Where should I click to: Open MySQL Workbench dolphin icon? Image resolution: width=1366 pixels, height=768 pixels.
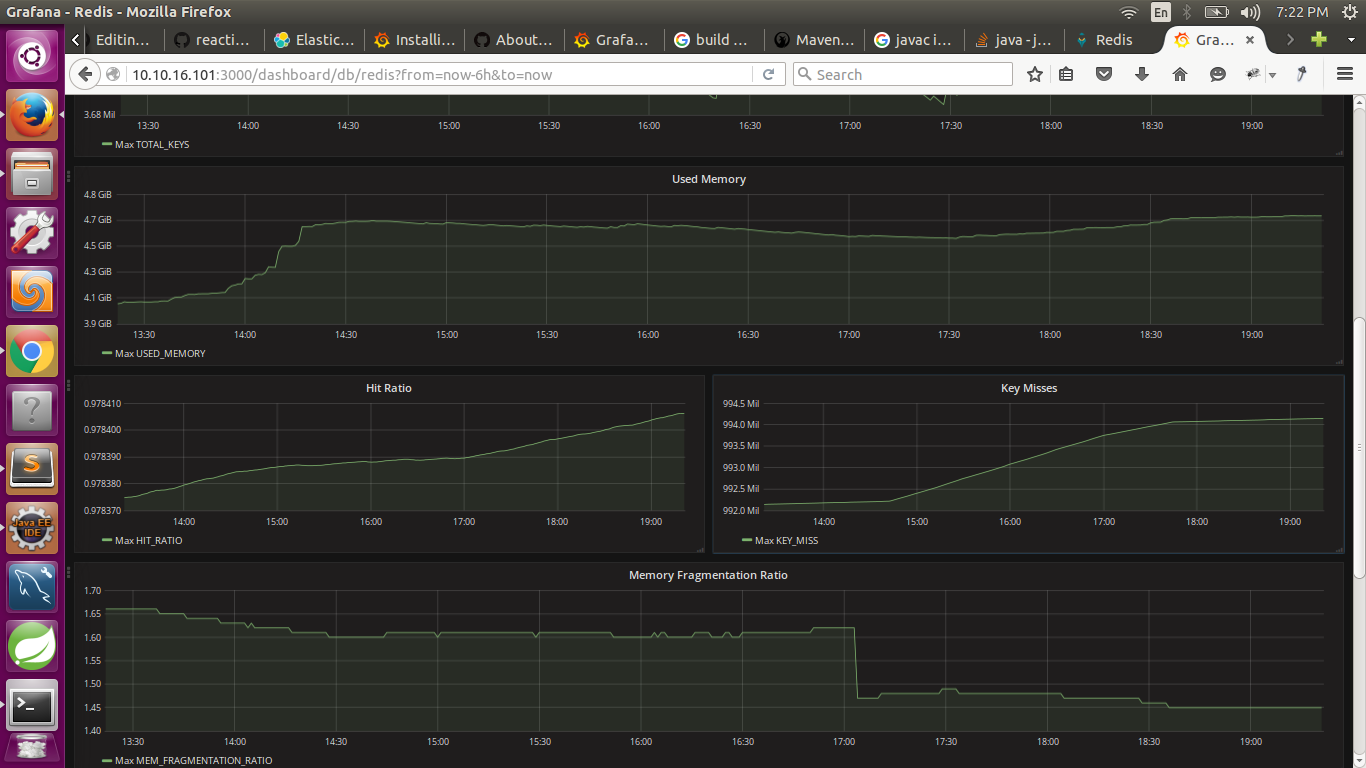(x=33, y=587)
